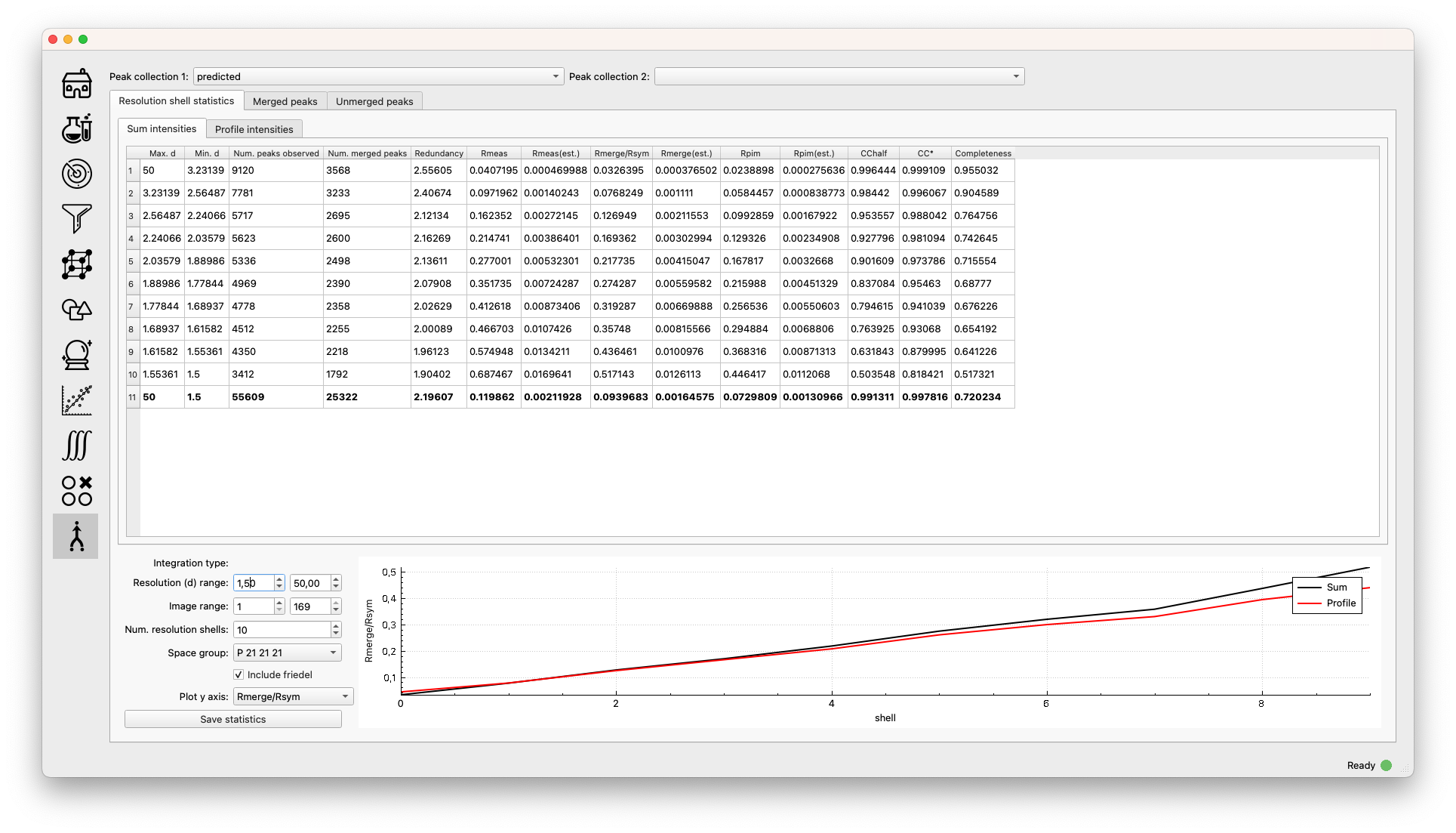Open the home sidebar icon
Screen dimensions: 1456x833
point(76,84)
